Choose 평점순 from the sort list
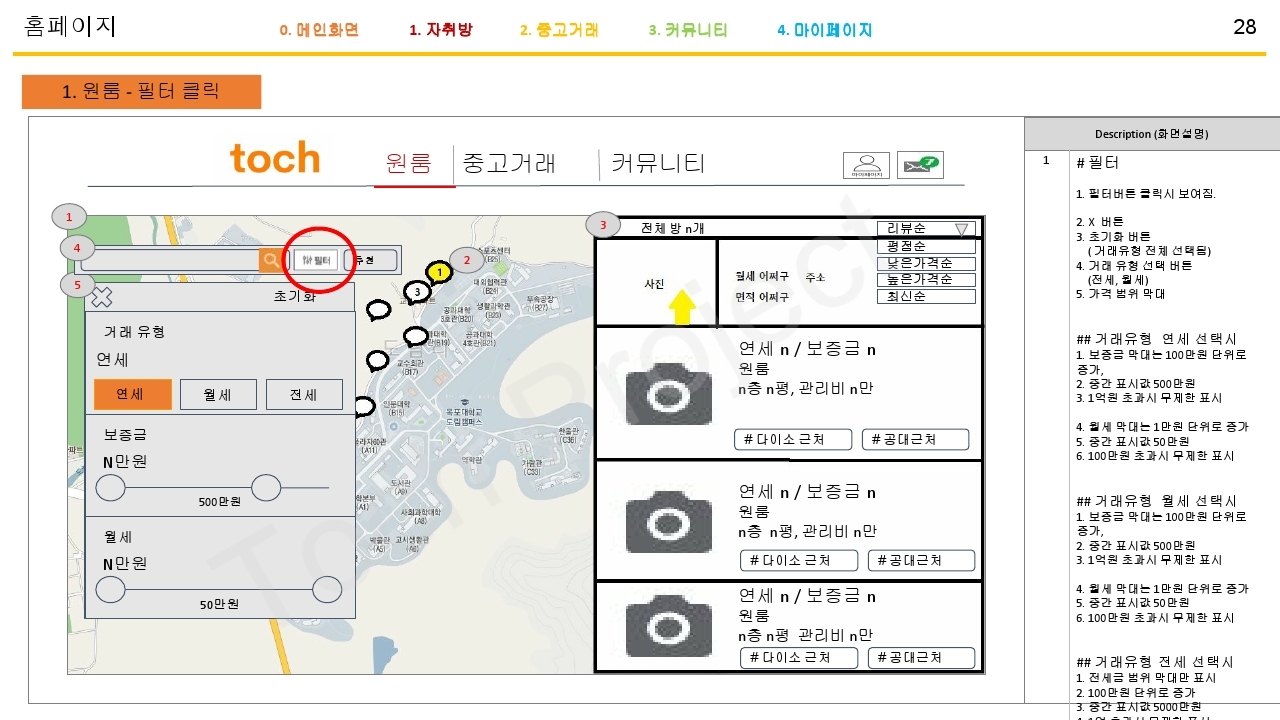 tap(926, 246)
